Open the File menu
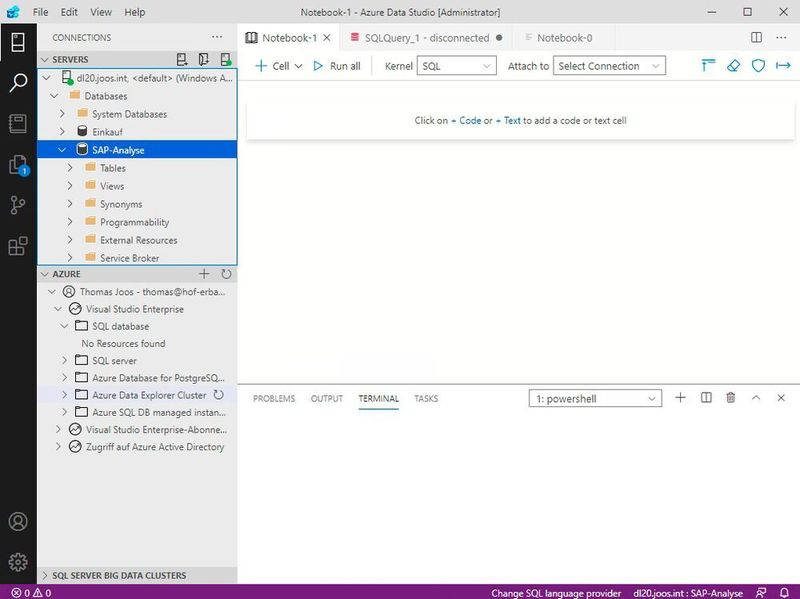The image size is (800, 599). (40, 12)
